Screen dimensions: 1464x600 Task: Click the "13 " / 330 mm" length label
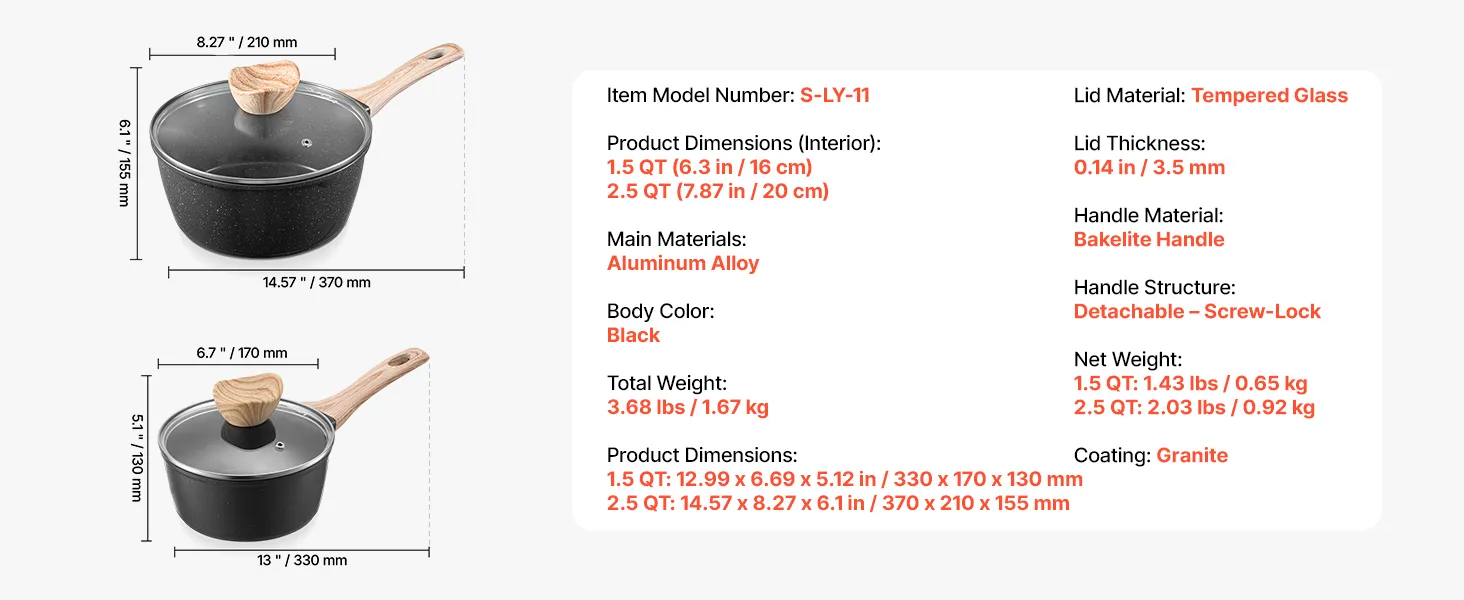[x=302, y=560]
